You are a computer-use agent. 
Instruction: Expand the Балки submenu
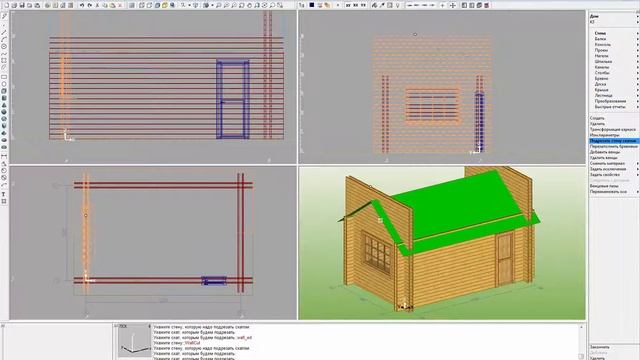616,39
